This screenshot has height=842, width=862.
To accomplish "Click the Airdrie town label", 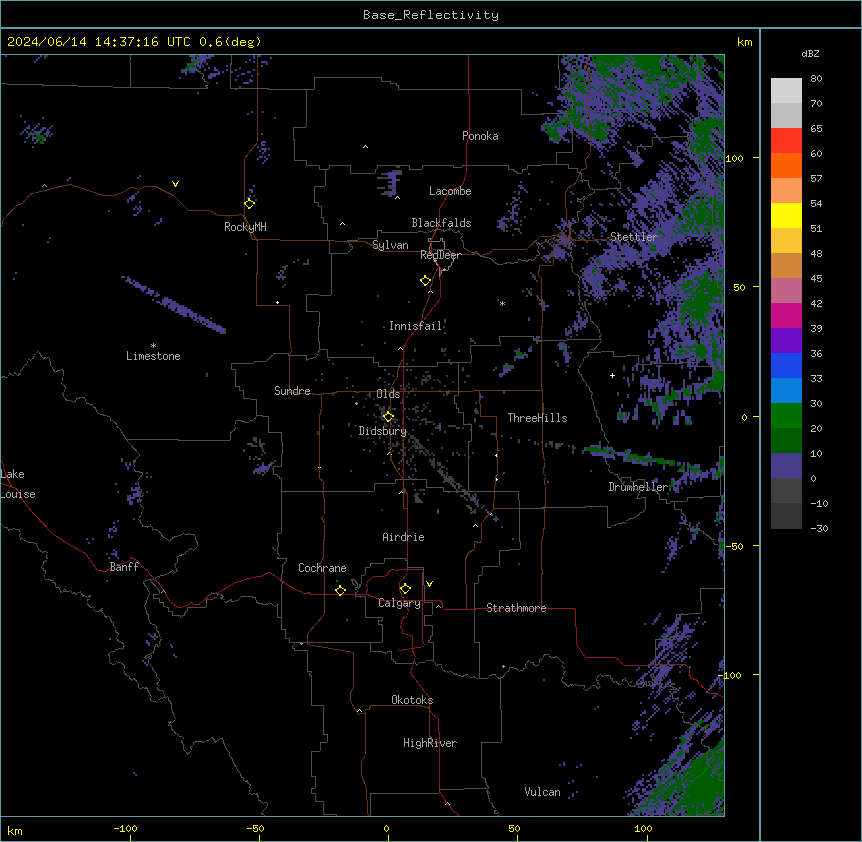I will click(404, 537).
